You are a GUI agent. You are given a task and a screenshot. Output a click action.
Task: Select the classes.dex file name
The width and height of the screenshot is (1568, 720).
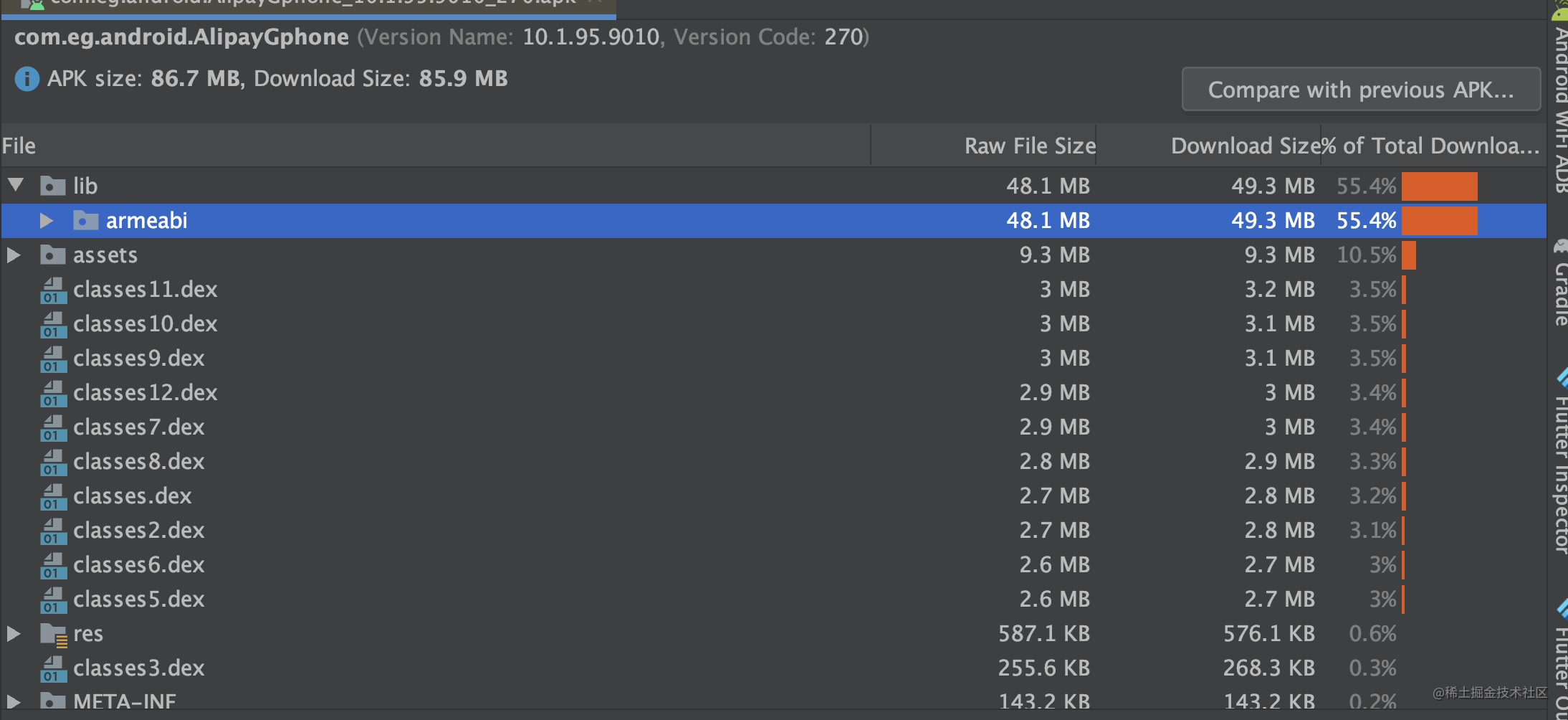pyautogui.click(x=133, y=496)
